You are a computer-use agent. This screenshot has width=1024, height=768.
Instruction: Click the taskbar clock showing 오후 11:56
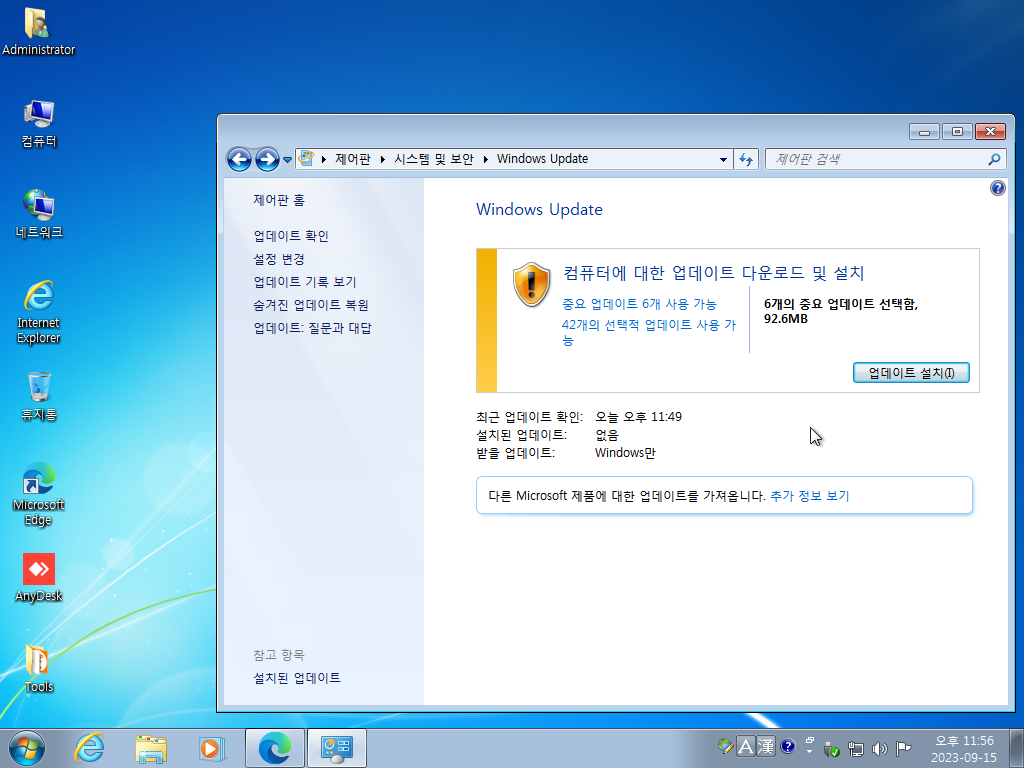point(964,749)
